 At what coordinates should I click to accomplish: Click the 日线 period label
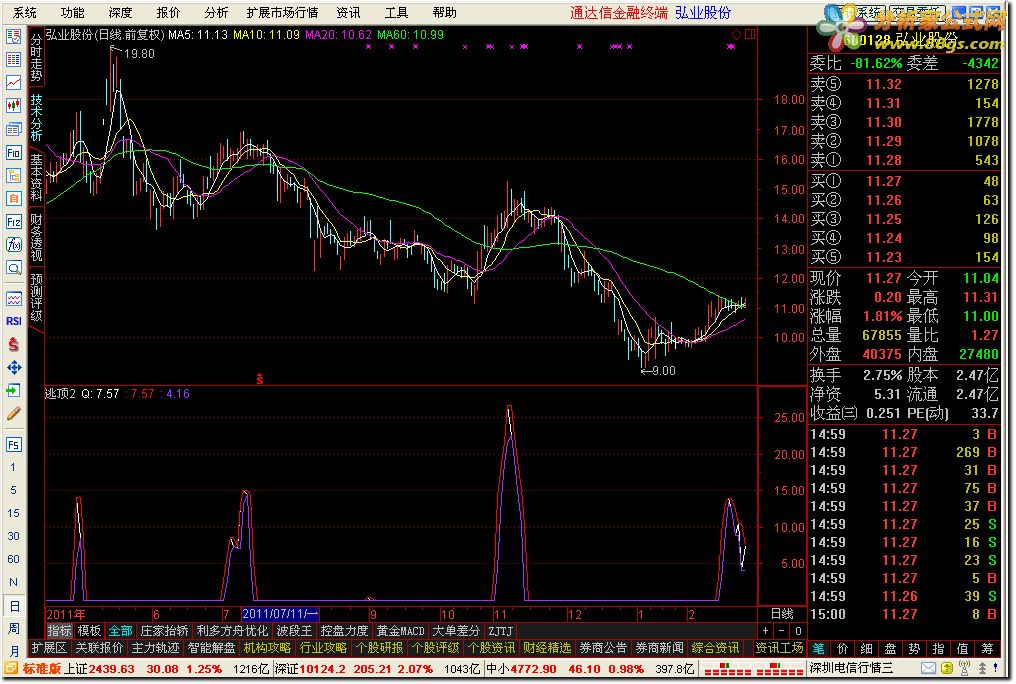pos(782,613)
